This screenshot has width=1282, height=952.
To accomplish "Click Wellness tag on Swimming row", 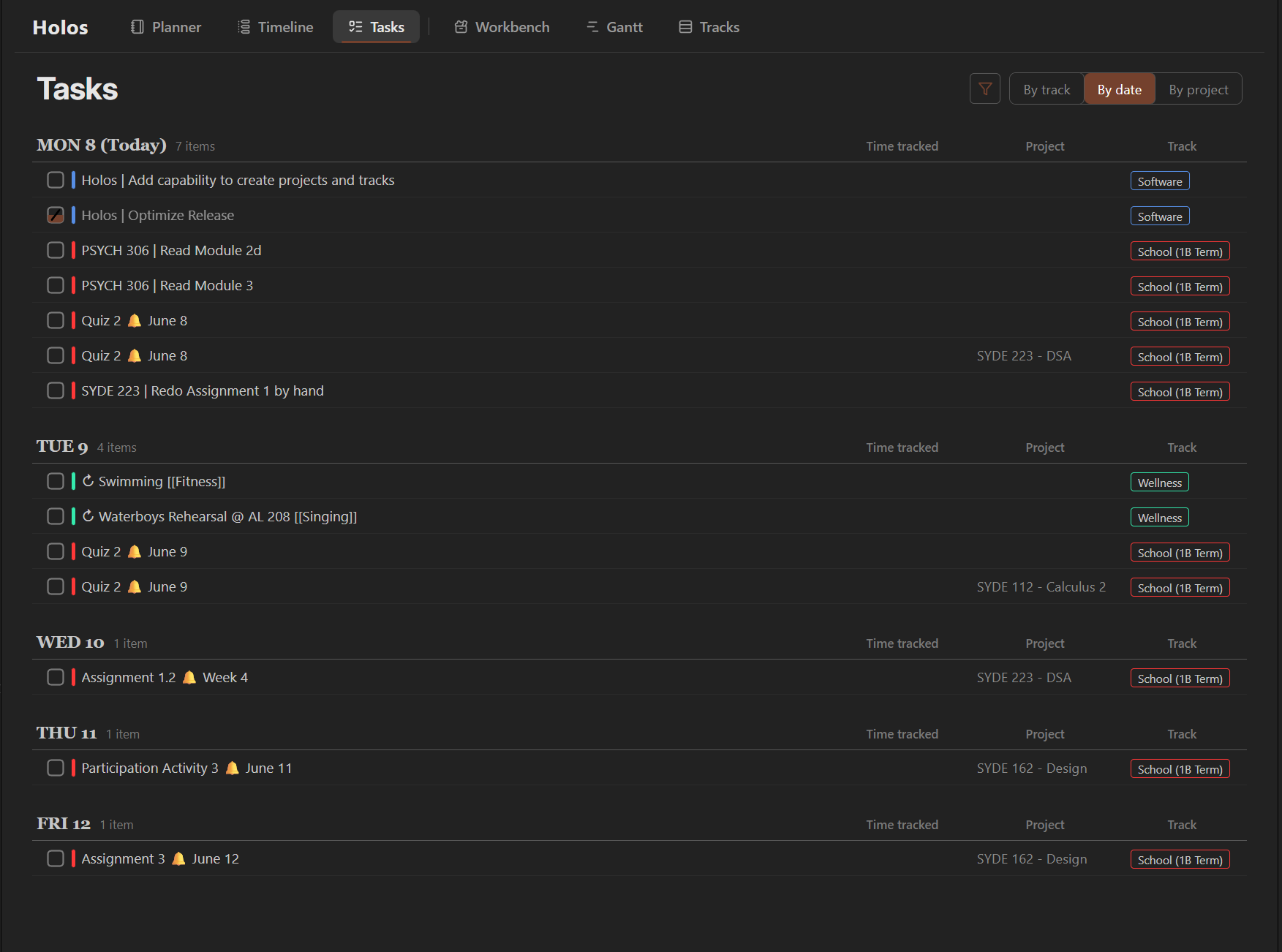I will (x=1160, y=482).
